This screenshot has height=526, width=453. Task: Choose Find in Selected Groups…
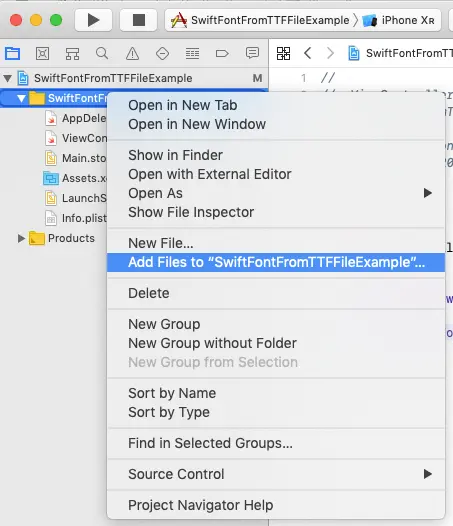(x=276, y=443)
